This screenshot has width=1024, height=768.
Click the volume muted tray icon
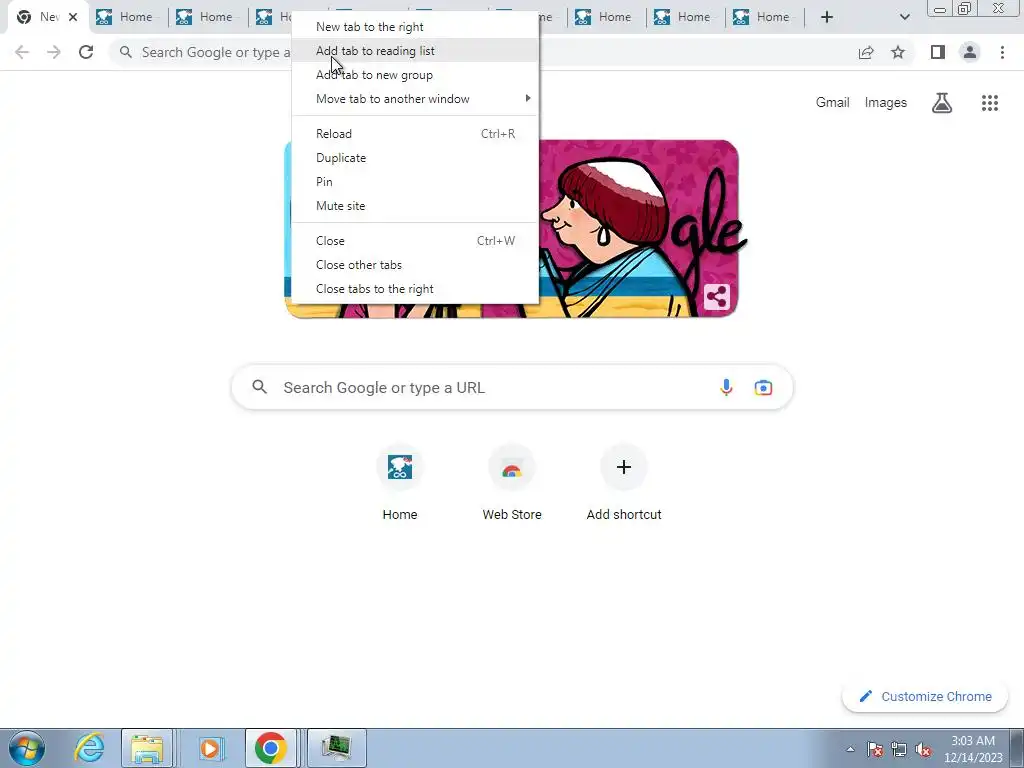923,750
